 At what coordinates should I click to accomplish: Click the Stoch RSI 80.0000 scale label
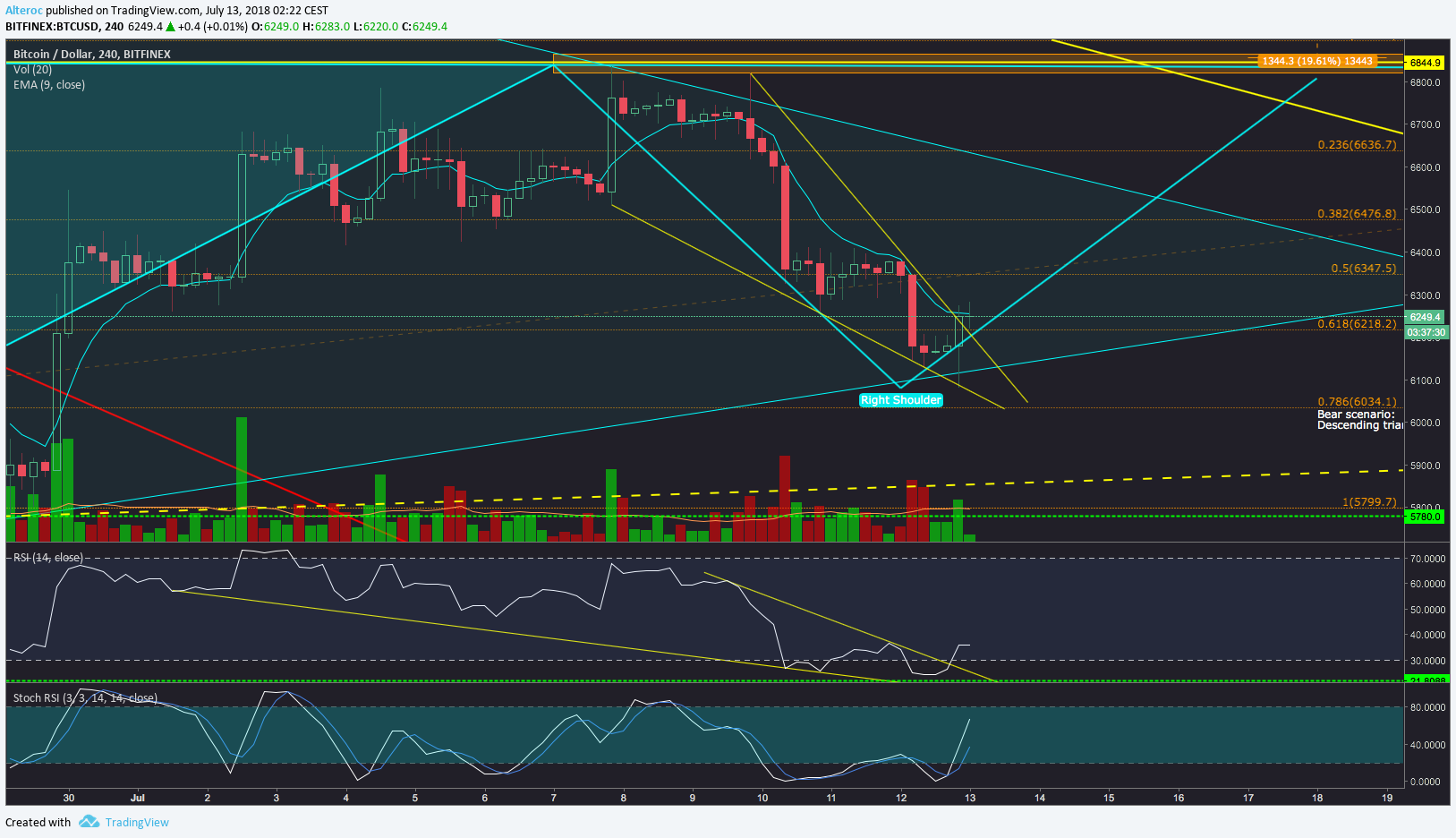tap(1427, 707)
